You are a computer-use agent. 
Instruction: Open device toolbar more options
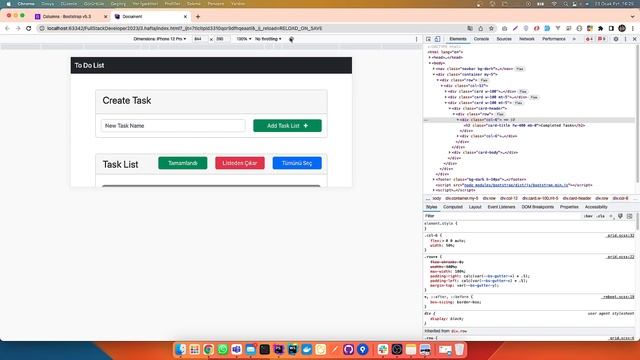point(416,39)
